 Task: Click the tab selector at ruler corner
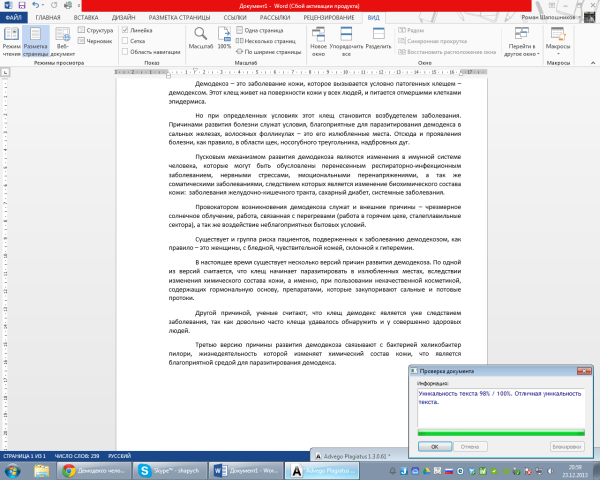[5, 72]
